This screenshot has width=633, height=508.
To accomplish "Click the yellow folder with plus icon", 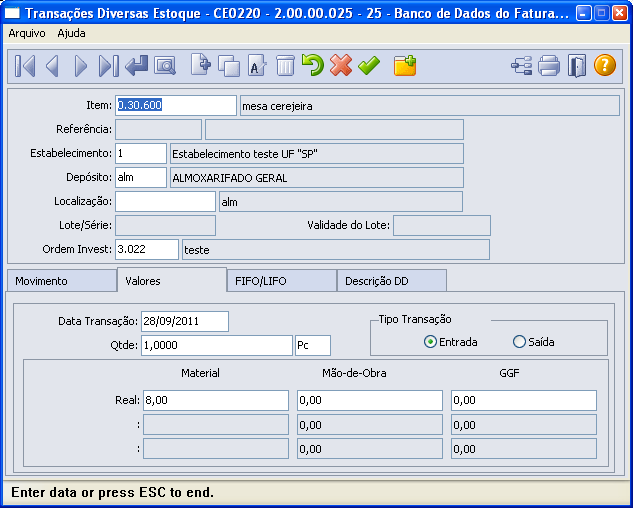I will 405,65.
